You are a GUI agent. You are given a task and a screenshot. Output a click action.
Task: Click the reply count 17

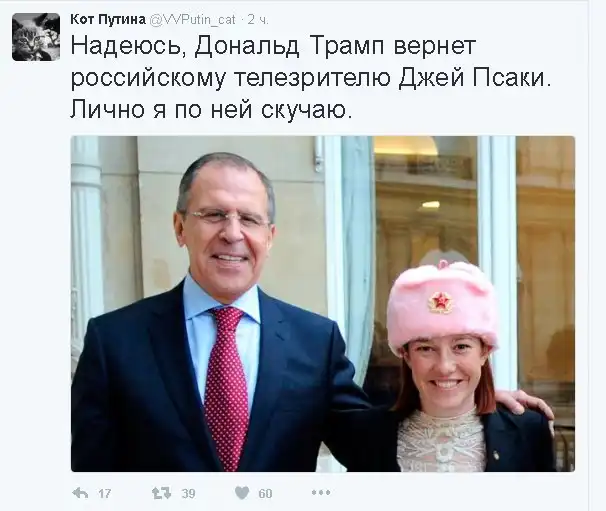pos(104,494)
